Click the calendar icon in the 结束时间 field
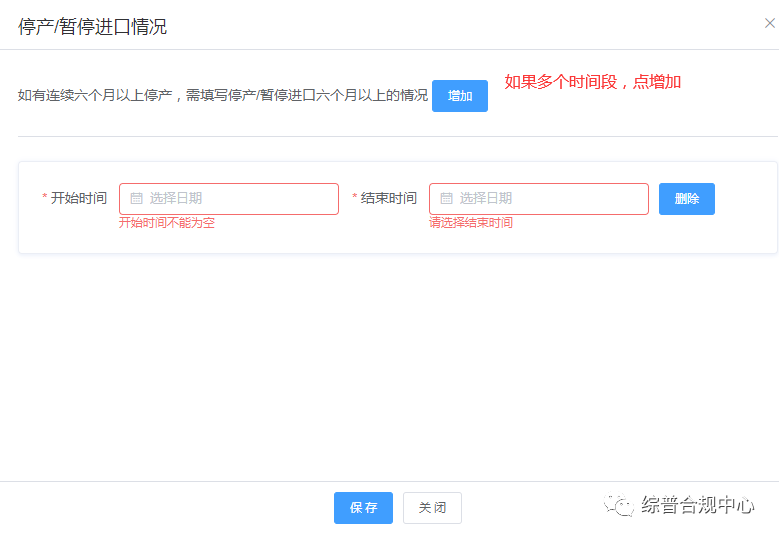The height and width of the screenshot is (538, 779). click(x=447, y=199)
